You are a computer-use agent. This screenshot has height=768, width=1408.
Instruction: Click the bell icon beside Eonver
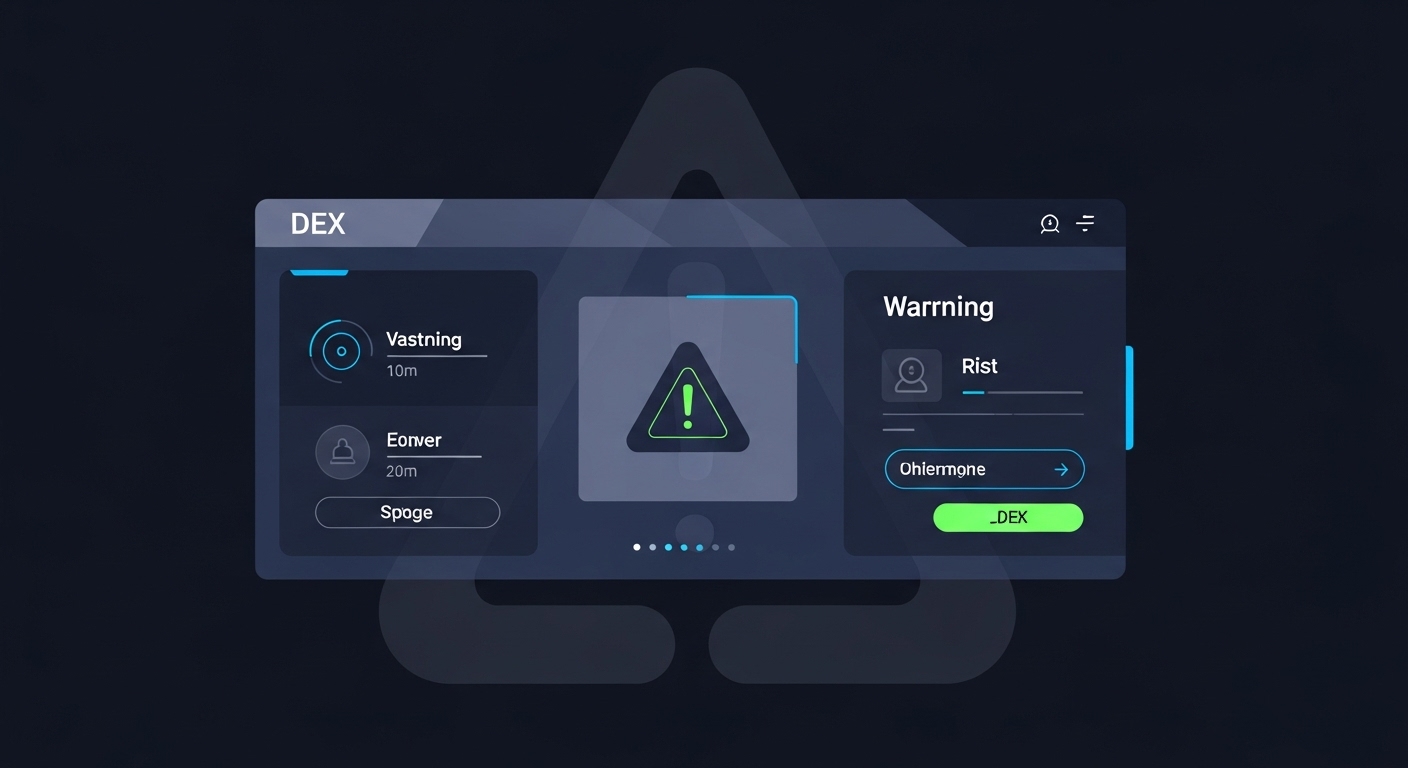[x=342, y=452]
